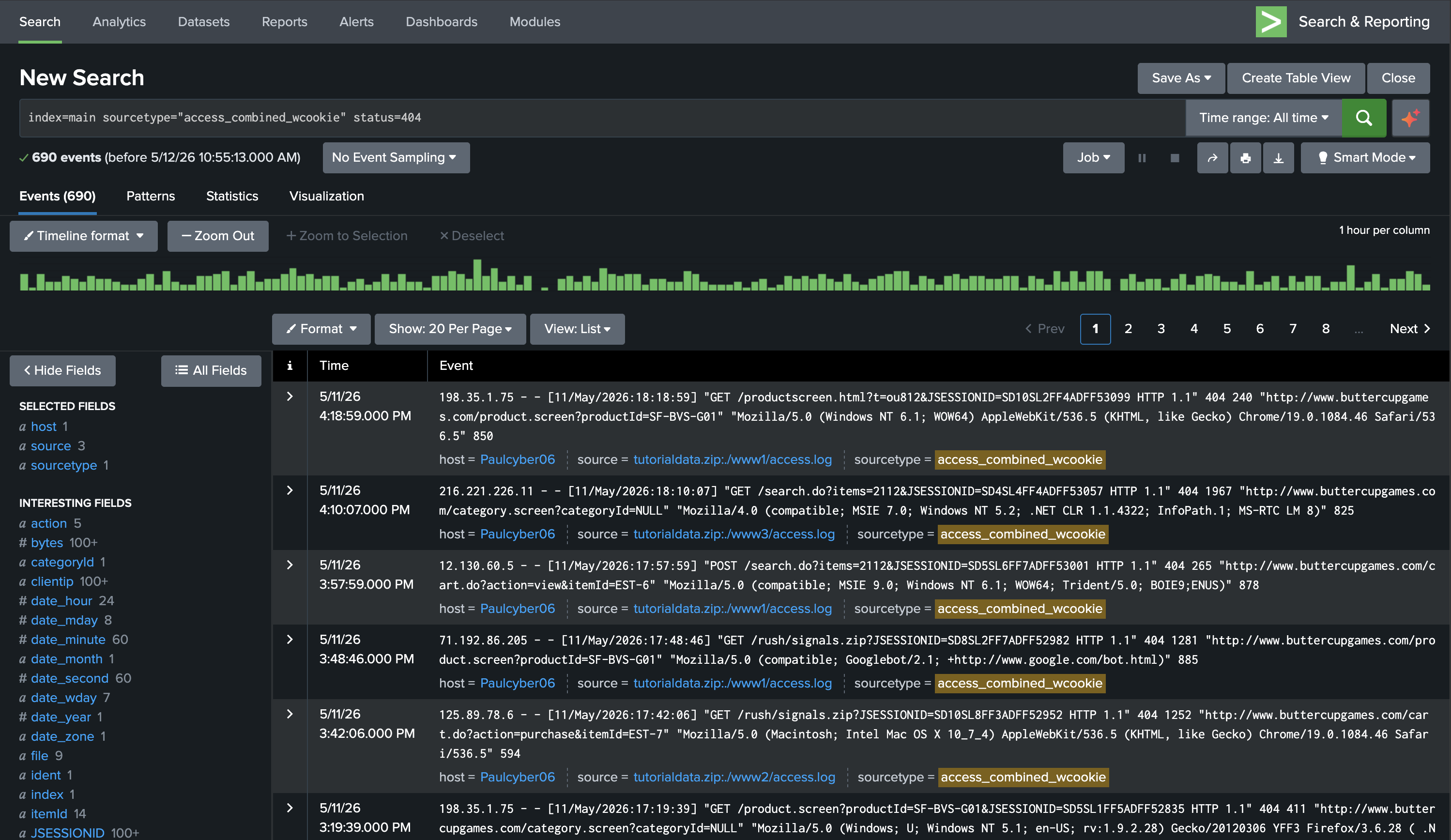Expand the 3:19:39.000 PM event row

click(x=290, y=809)
